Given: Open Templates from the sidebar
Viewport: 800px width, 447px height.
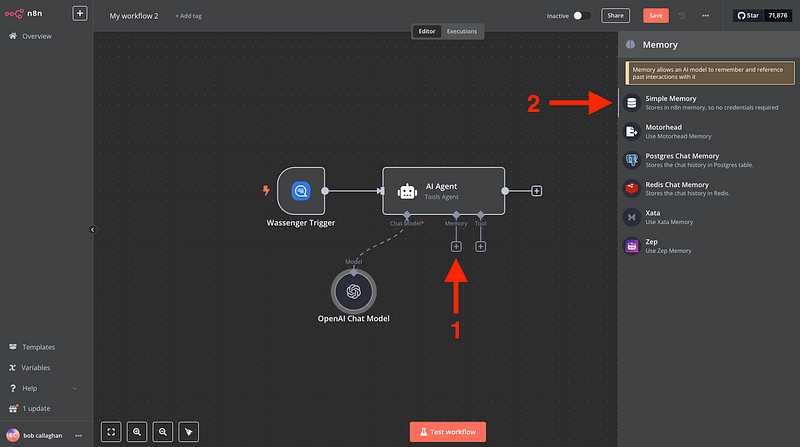Looking at the screenshot, I should pos(38,347).
